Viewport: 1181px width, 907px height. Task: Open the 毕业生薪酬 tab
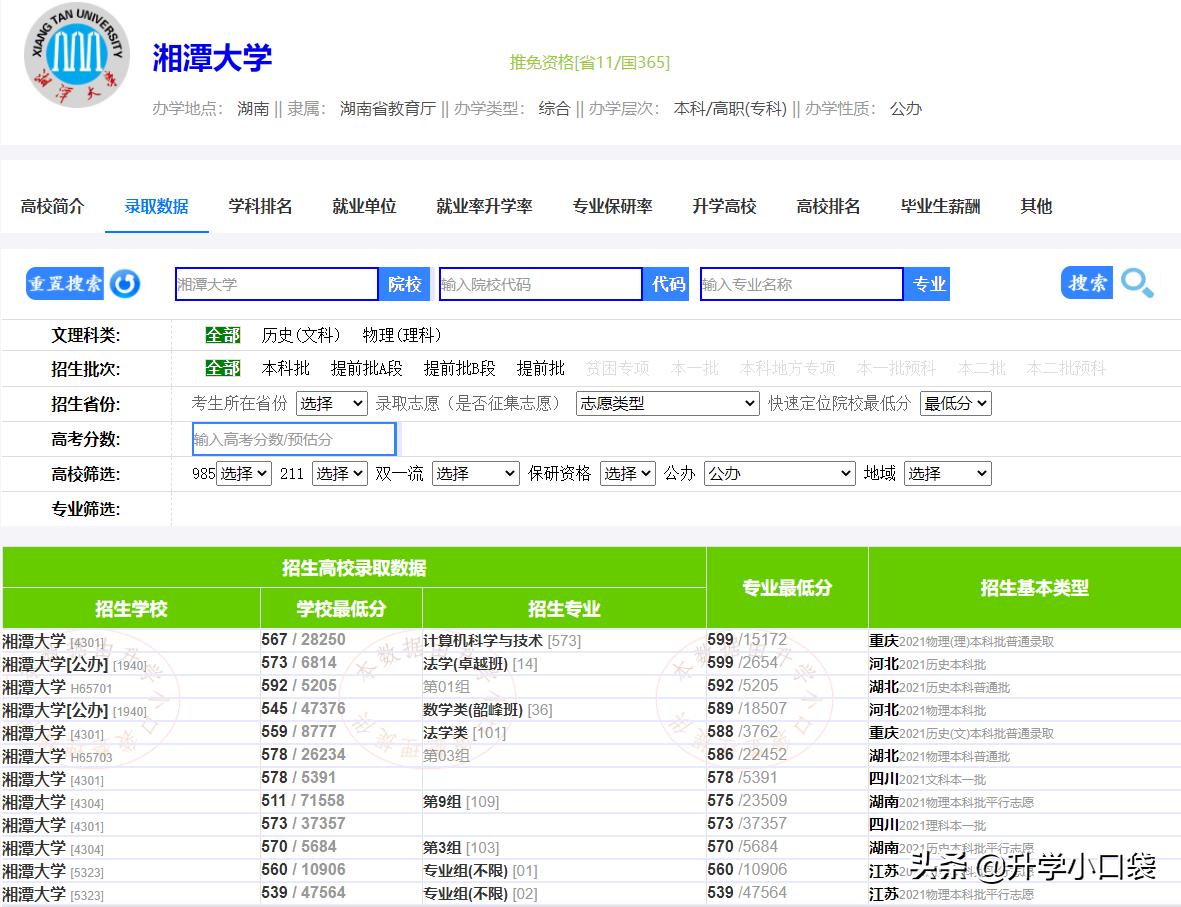[938, 205]
